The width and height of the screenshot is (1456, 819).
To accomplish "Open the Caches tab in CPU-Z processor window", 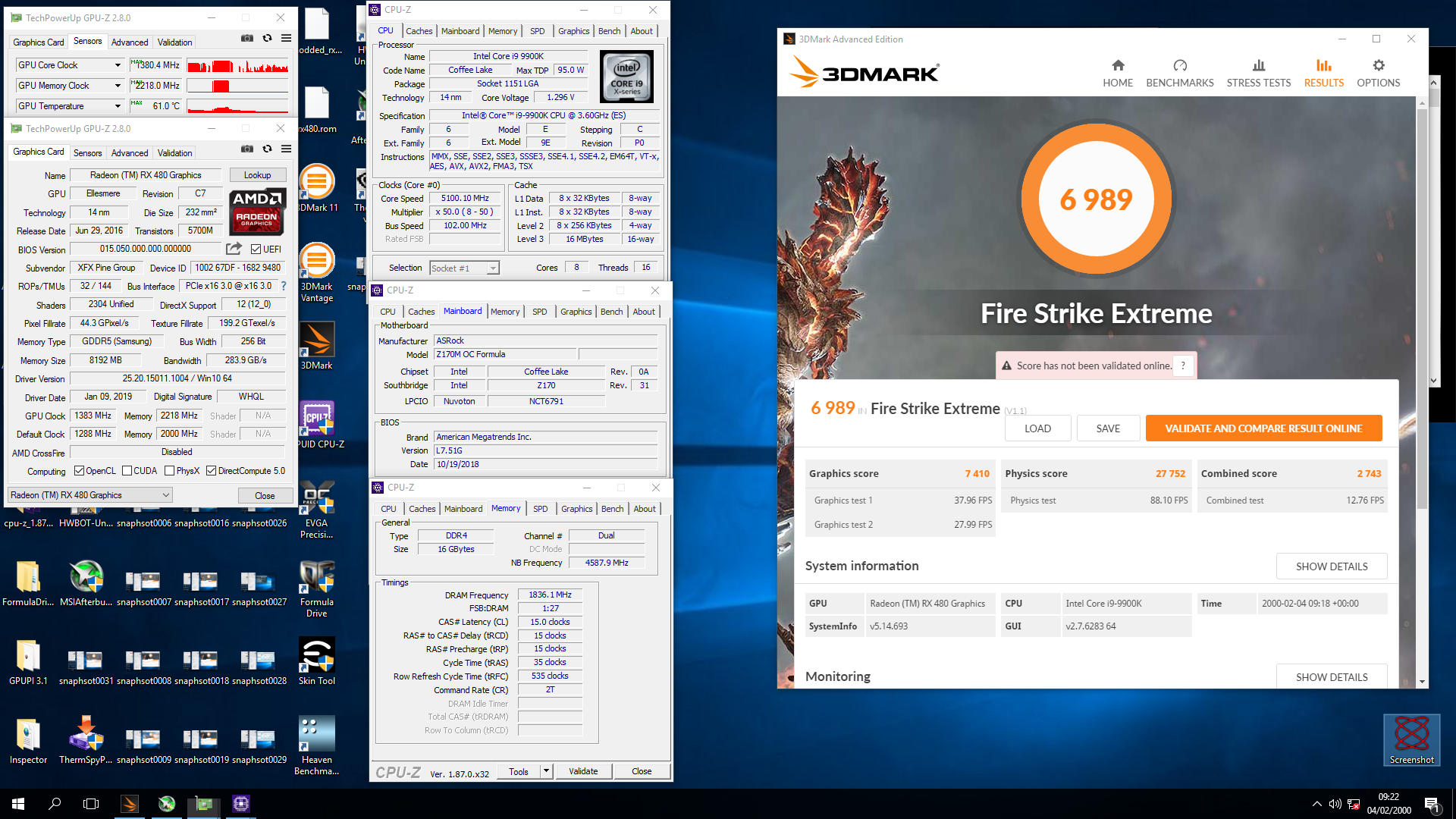I will (419, 31).
